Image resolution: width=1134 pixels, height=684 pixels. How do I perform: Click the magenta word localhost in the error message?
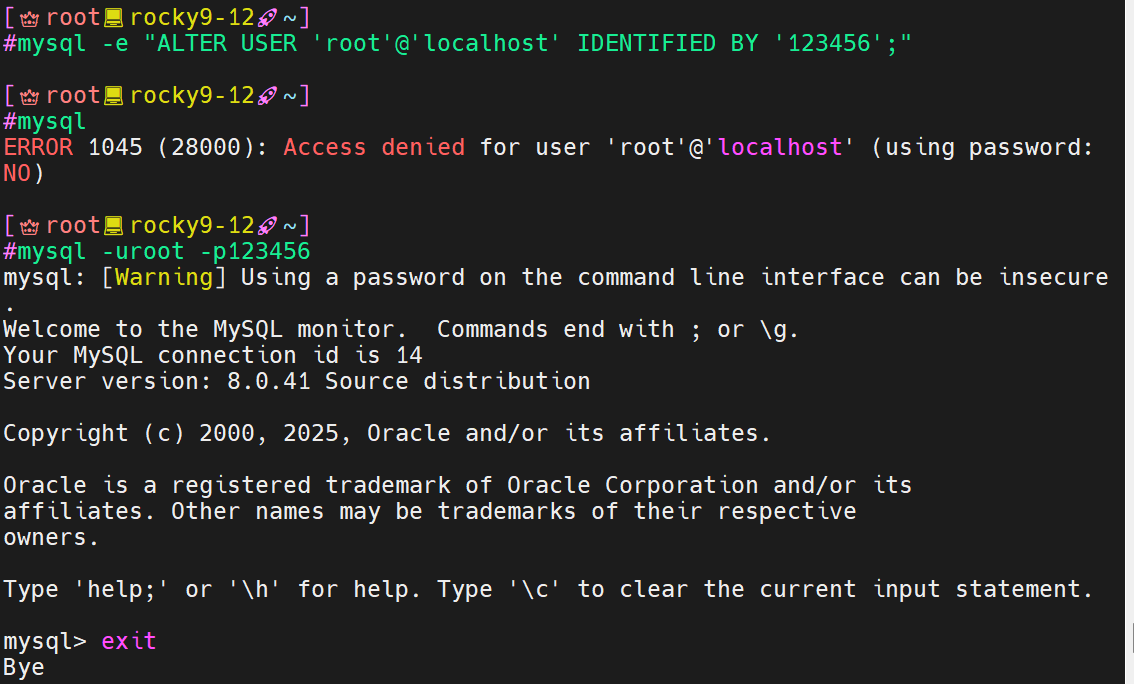pyautogui.click(x=780, y=148)
